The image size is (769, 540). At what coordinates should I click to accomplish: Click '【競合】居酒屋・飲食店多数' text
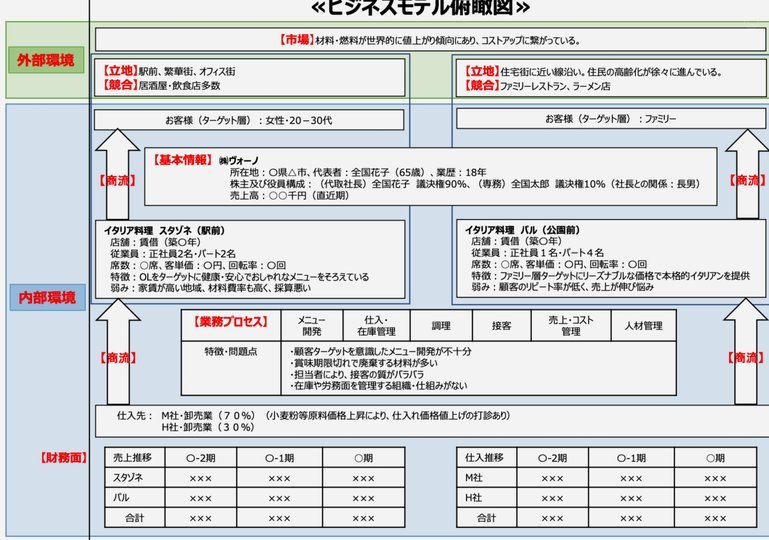click(x=160, y=85)
